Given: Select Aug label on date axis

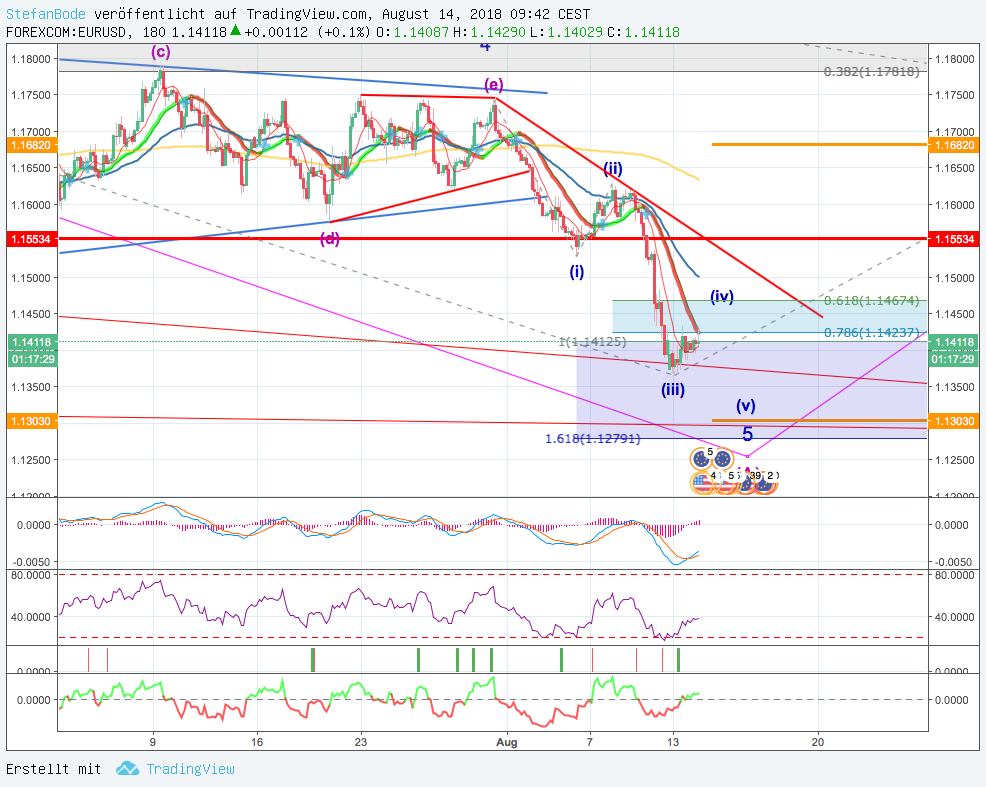Looking at the screenshot, I should [506, 742].
